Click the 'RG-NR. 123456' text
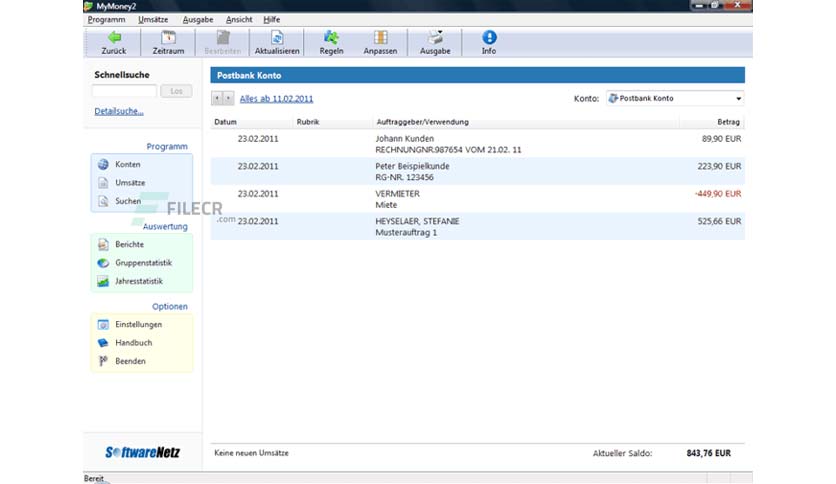Screen dimensions: 836x484 [404, 178]
